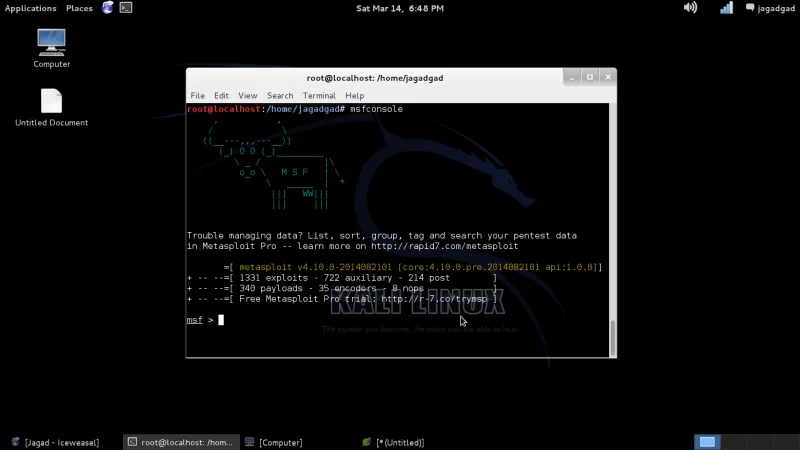The image size is (800, 450).
Task: Open the terminal Edit menu
Action: [x=221, y=95]
